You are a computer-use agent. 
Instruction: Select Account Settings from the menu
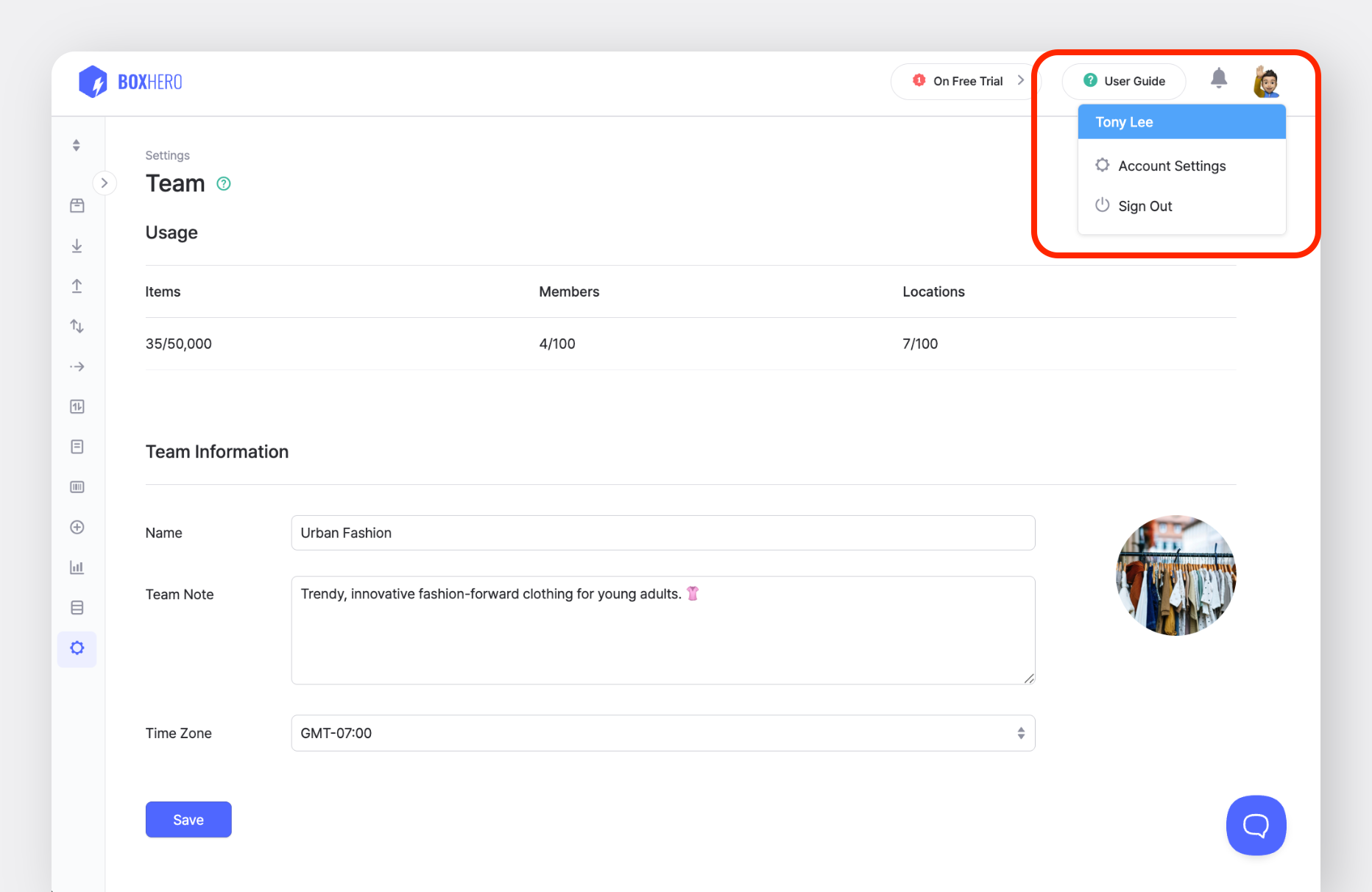click(1171, 166)
